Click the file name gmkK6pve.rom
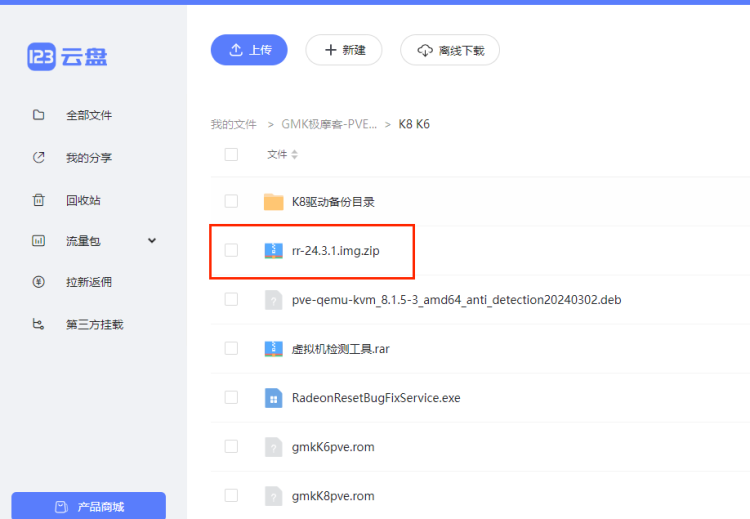Screen dimensions: 750x519 (333, 447)
